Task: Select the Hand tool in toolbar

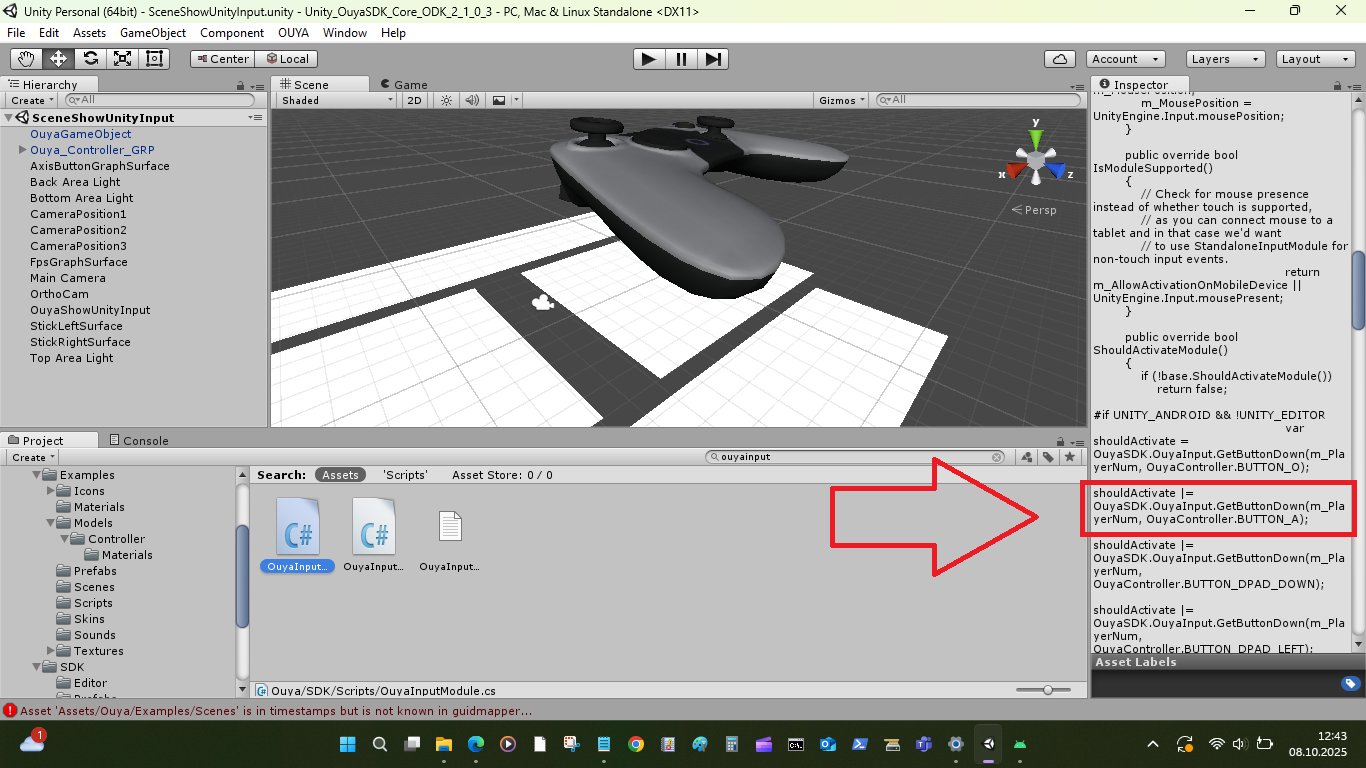Action: [x=26, y=59]
